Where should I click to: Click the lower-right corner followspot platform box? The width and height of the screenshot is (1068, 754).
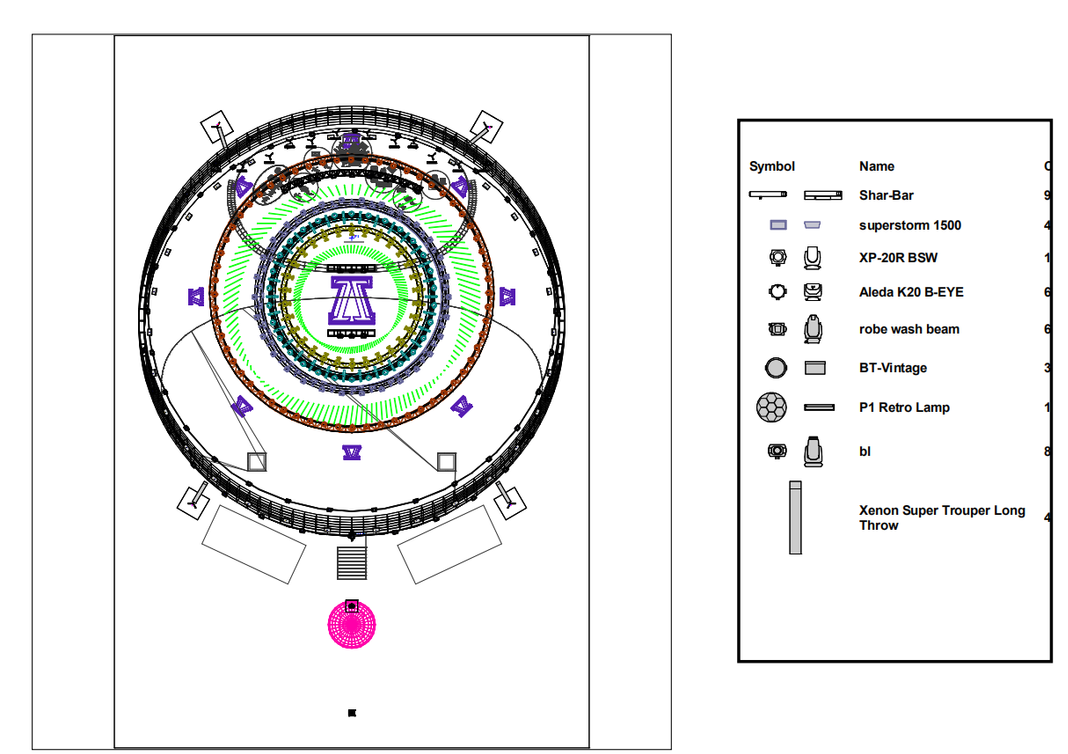(509, 503)
